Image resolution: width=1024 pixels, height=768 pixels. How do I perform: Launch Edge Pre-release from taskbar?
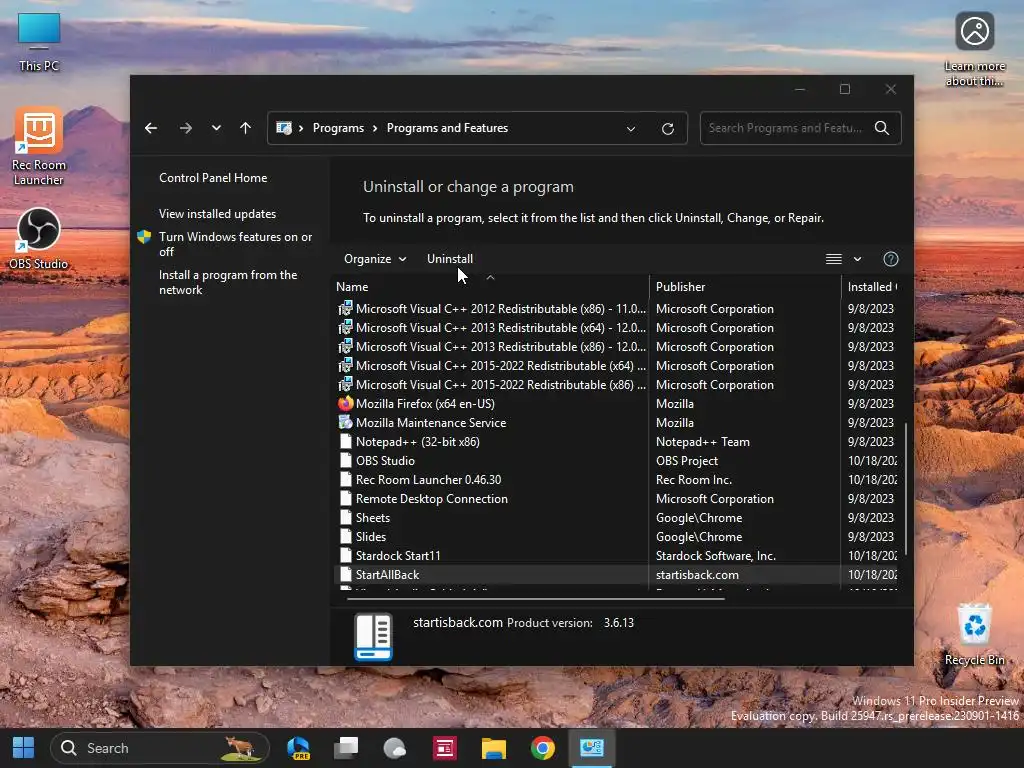tap(298, 748)
